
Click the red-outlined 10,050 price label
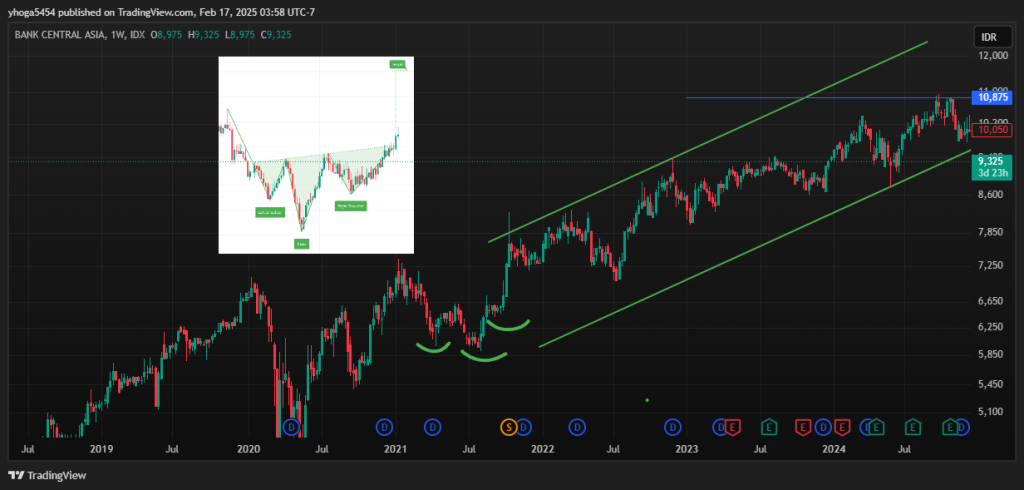(x=991, y=130)
